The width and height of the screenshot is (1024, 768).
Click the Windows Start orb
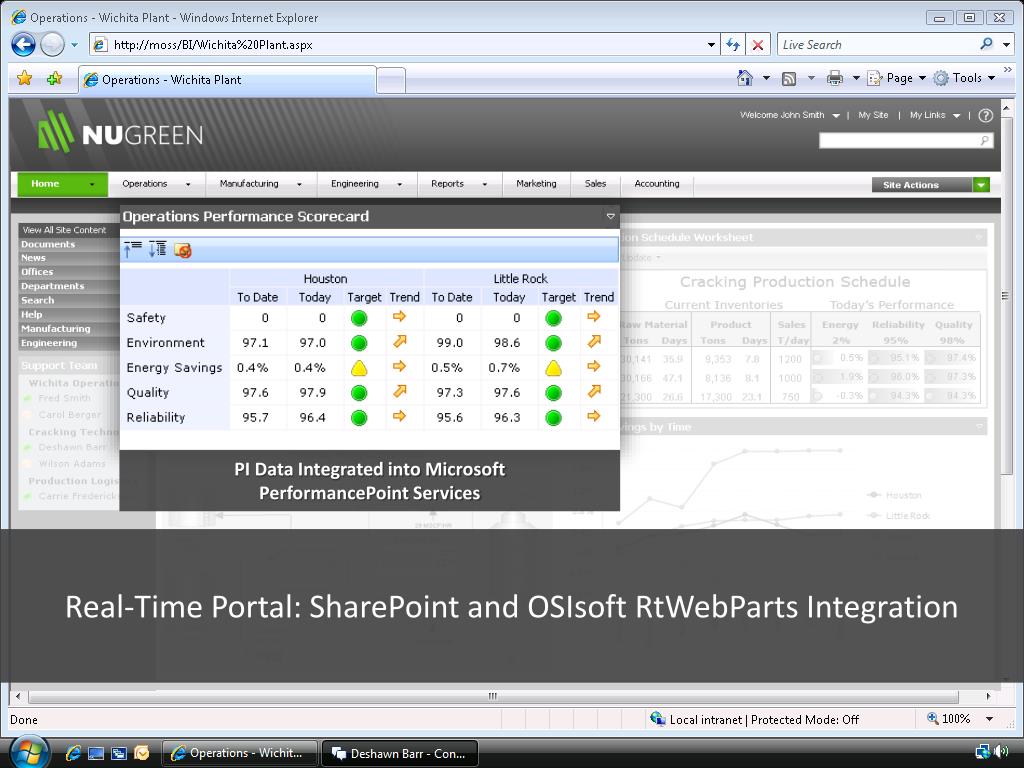(29, 752)
